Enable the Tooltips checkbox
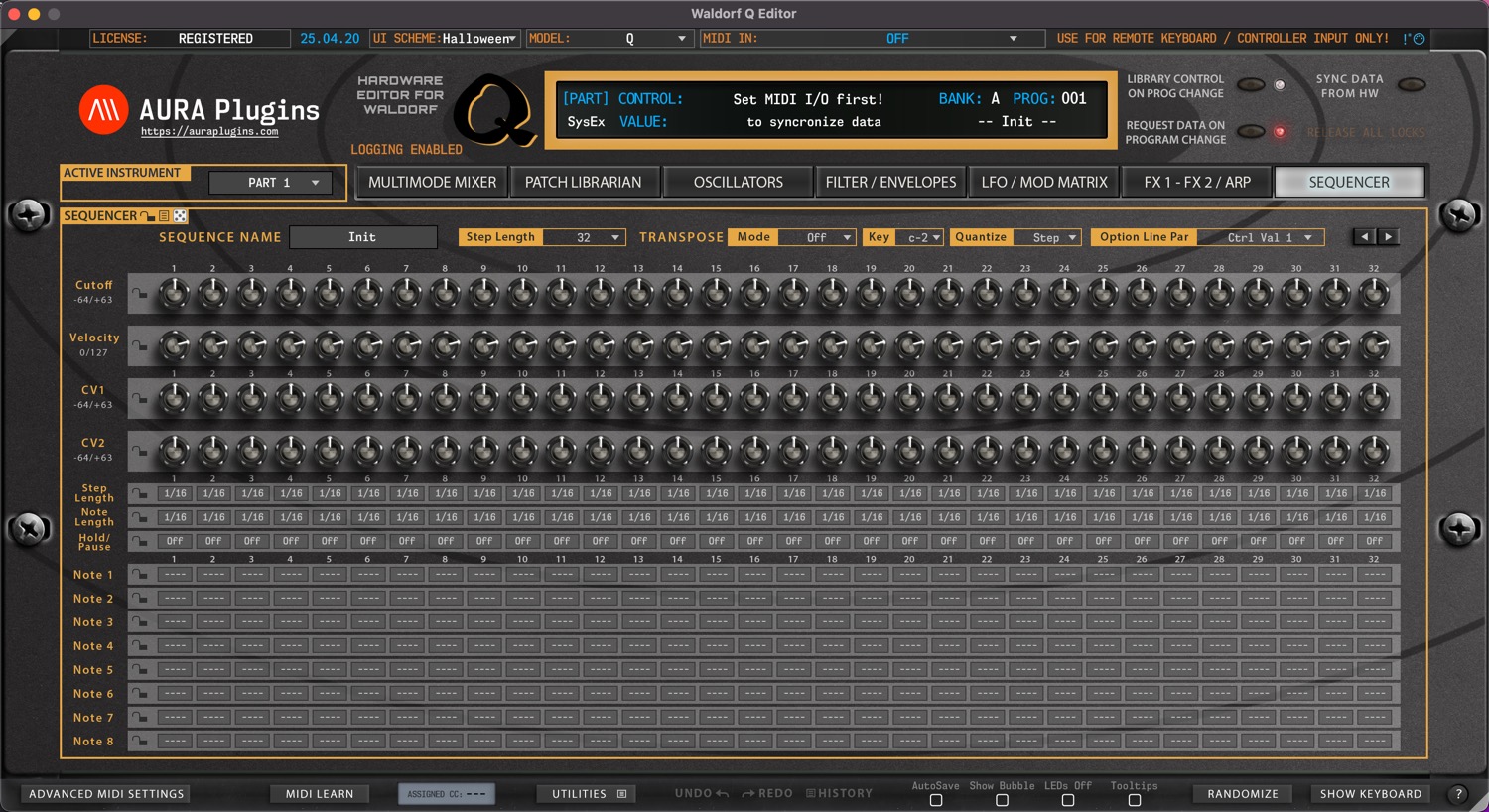Image resolution: width=1489 pixels, height=812 pixels. [1135, 800]
